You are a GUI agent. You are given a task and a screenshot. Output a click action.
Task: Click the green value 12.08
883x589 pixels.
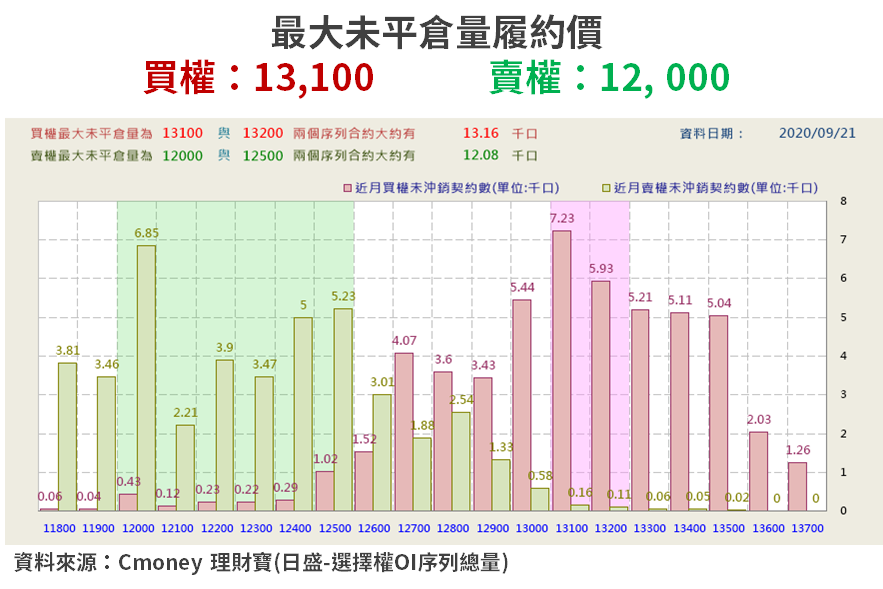480,155
